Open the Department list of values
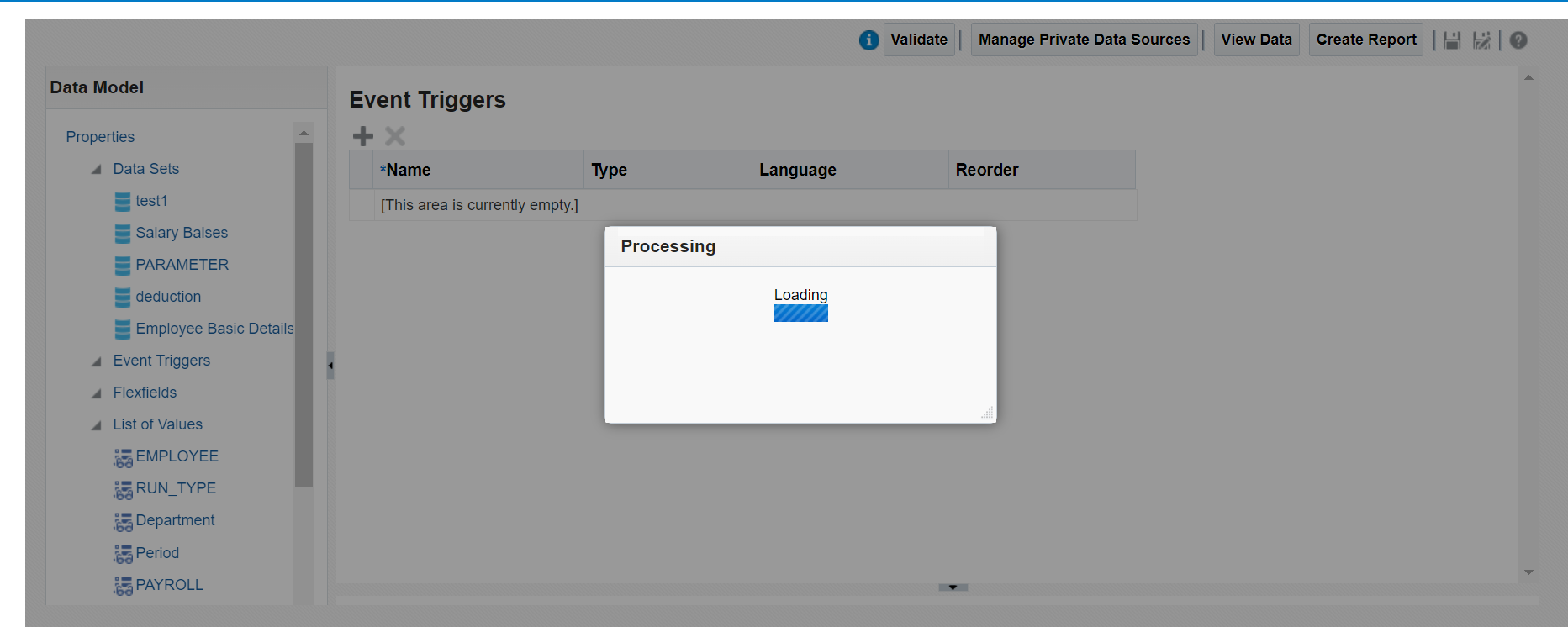The height and width of the screenshot is (627, 1568). click(175, 520)
